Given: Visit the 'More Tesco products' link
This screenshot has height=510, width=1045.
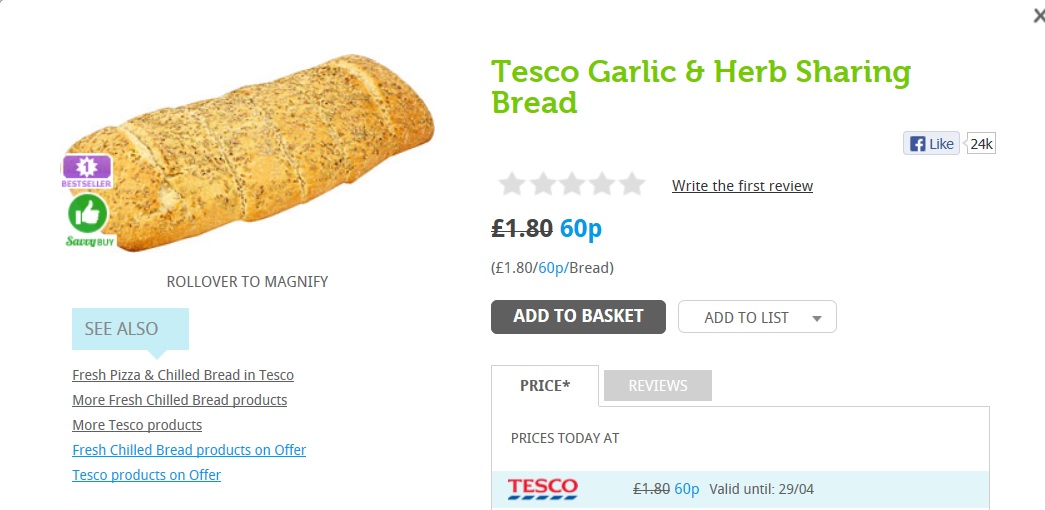Looking at the screenshot, I should click(x=137, y=425).
